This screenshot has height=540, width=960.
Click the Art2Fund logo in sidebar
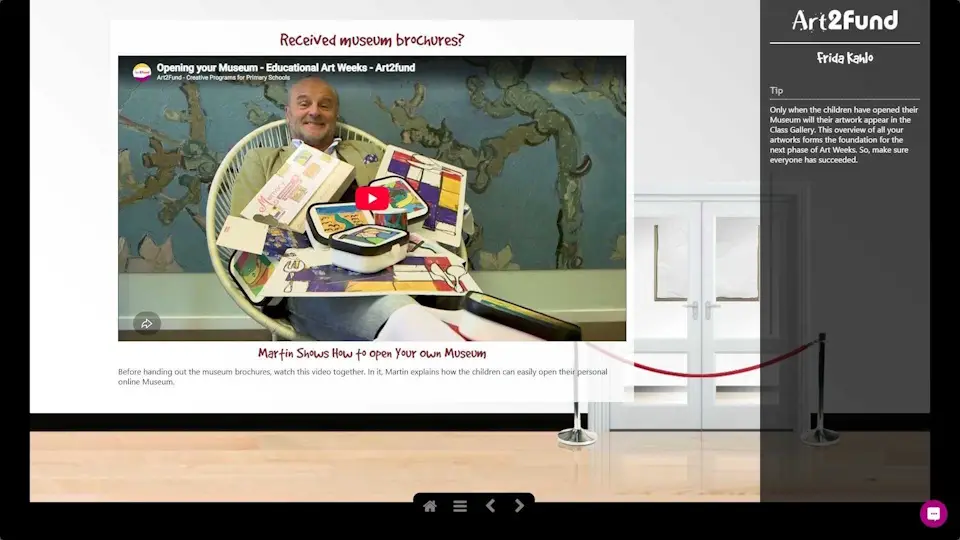pos(845,21)
